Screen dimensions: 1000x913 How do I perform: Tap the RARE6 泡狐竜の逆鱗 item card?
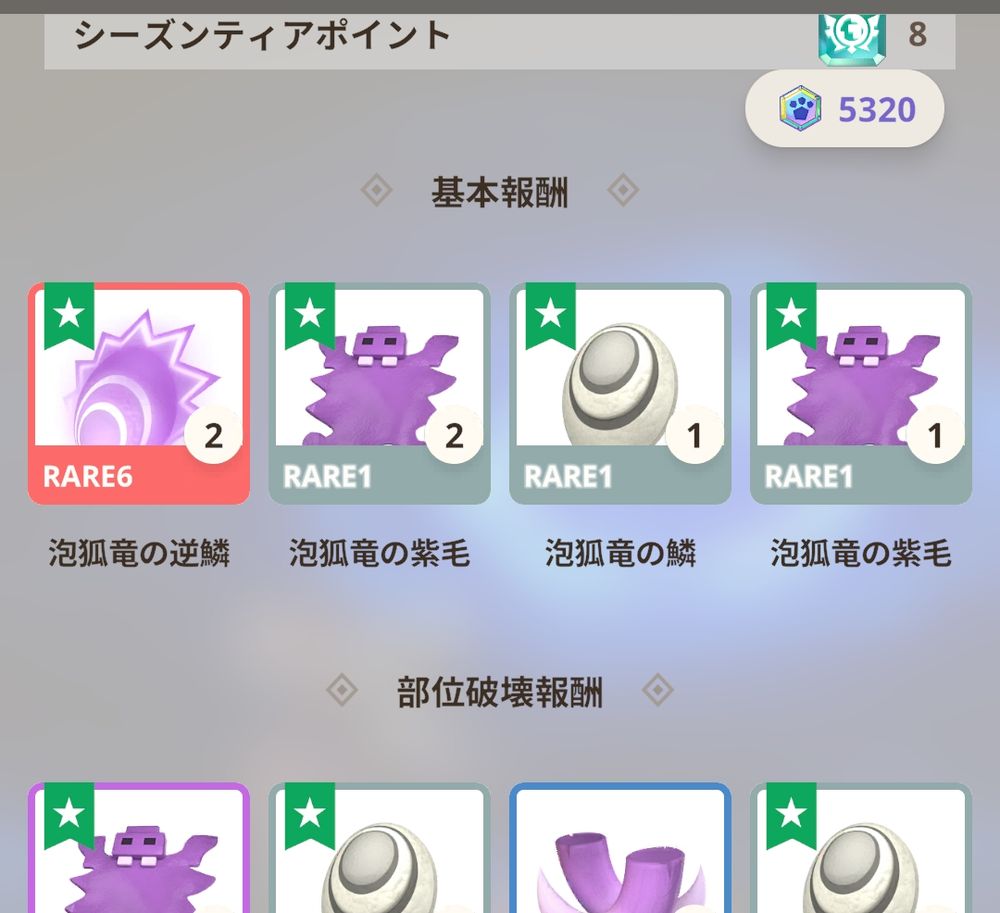click(138, 393)
